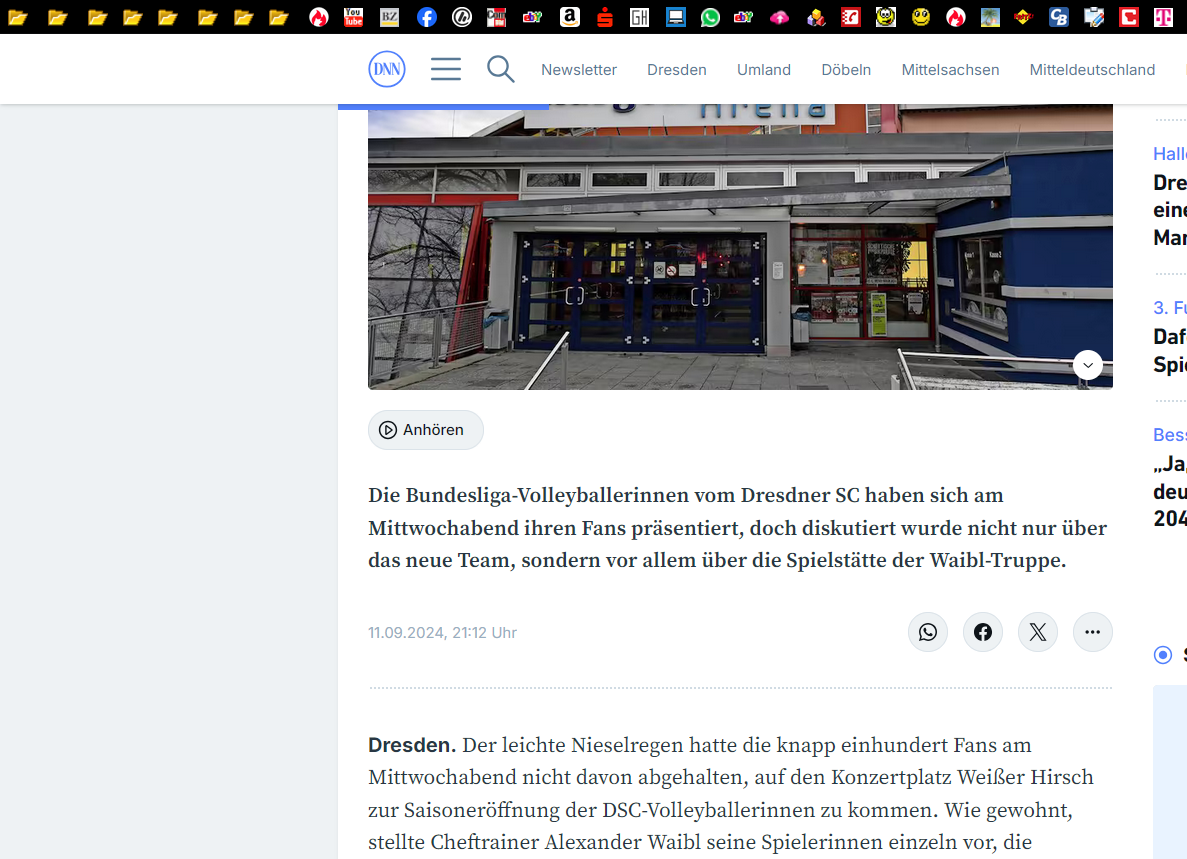Share the article on X

click(x=1038, y=632)
